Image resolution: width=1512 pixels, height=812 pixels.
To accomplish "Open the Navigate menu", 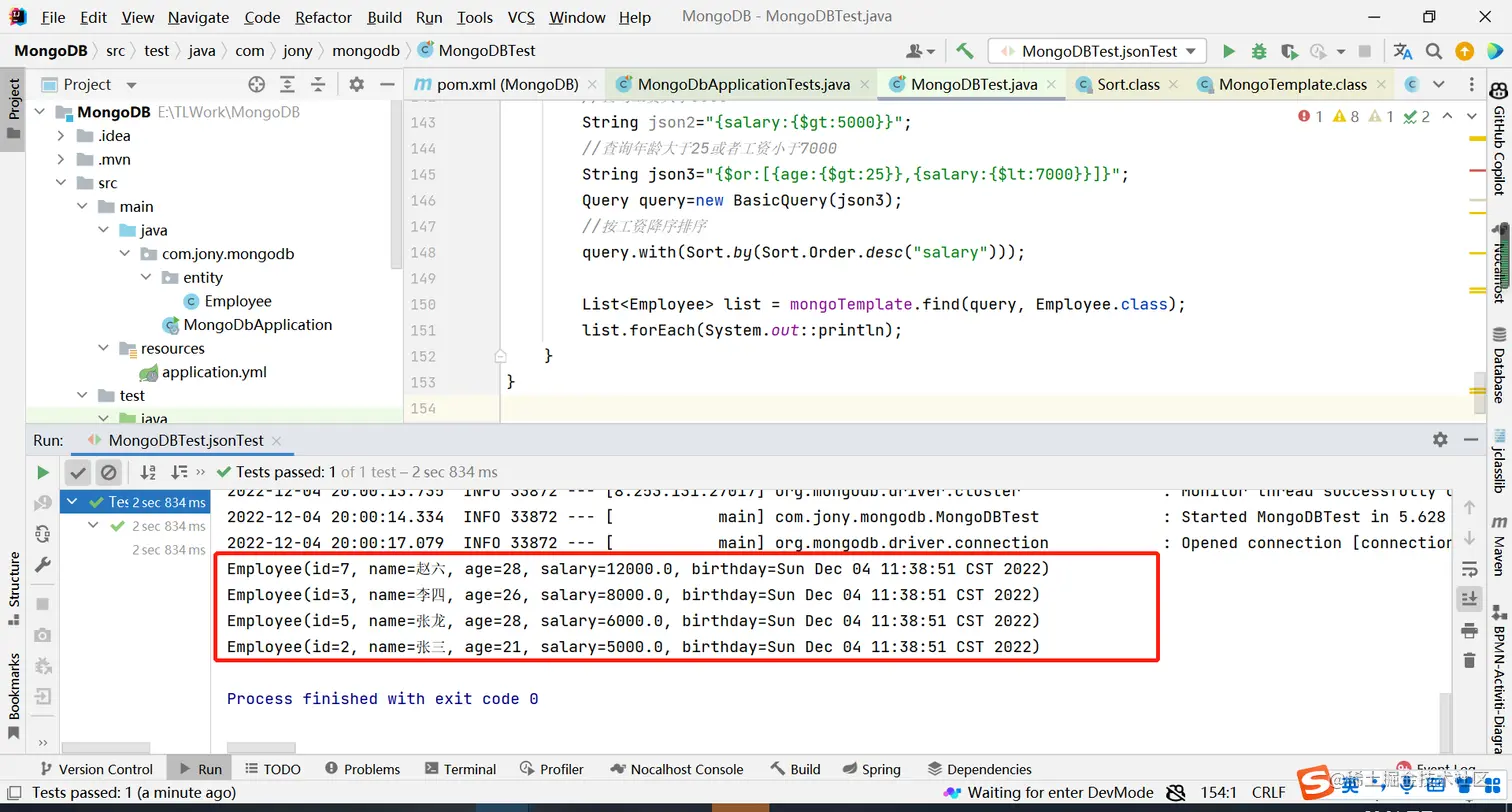I will tap(198, 17).
